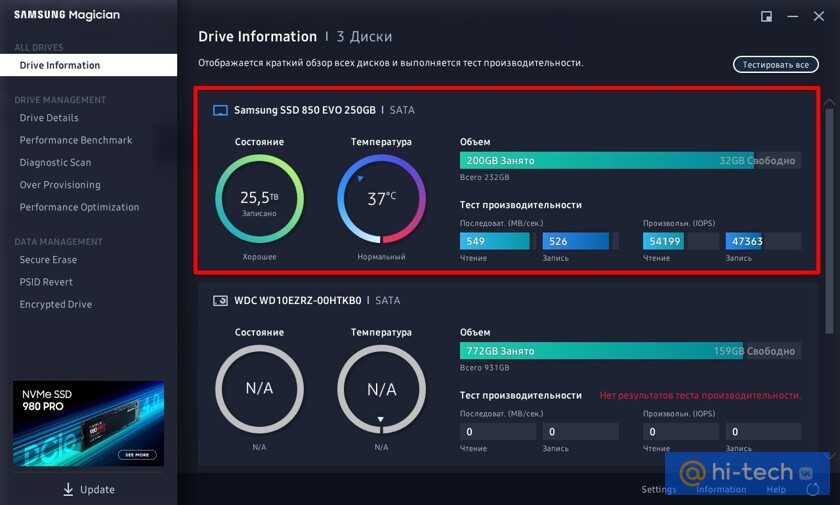Click the WDC WD10EZRZ drive icon
Image resolution: width=840 pixels, height=505 pixels.
[220, 300]
